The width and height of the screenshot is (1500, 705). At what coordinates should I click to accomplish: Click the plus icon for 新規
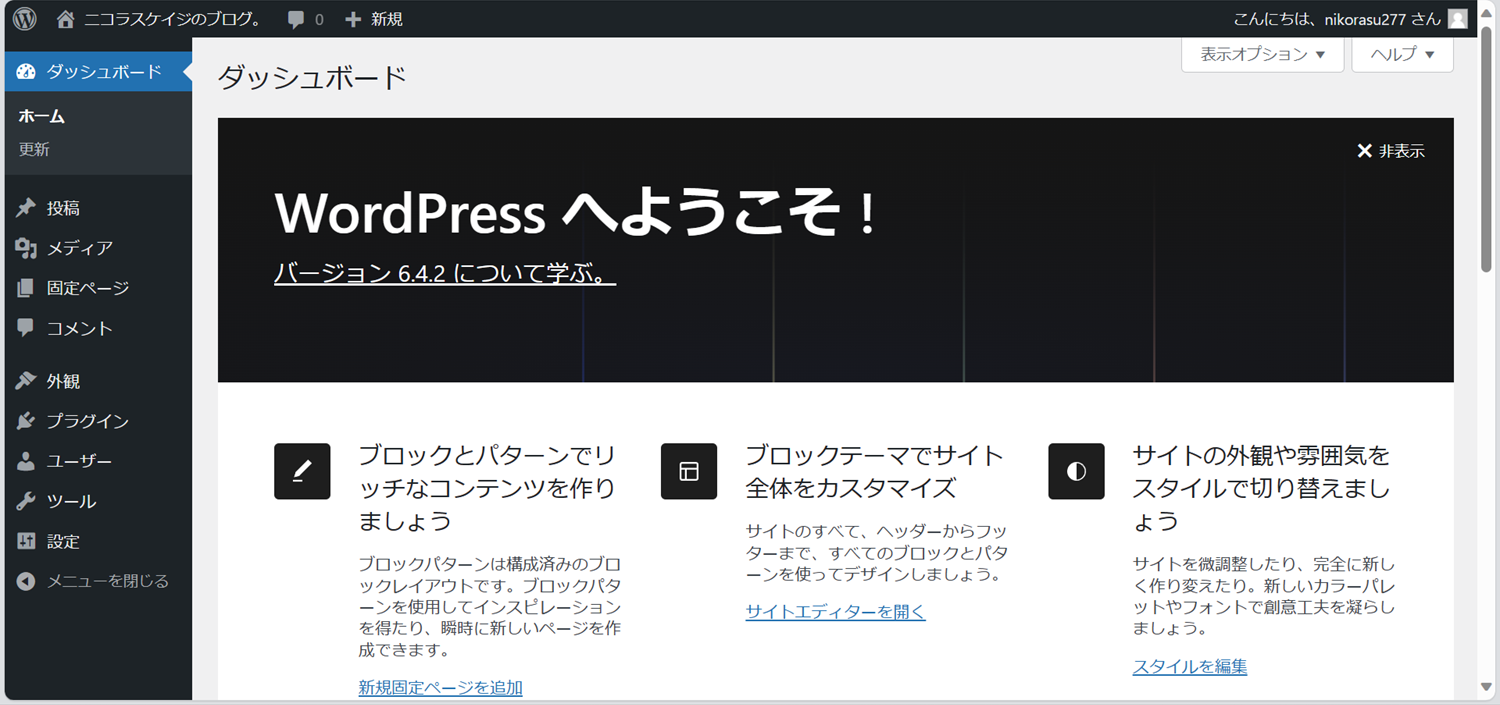[353, 19]
